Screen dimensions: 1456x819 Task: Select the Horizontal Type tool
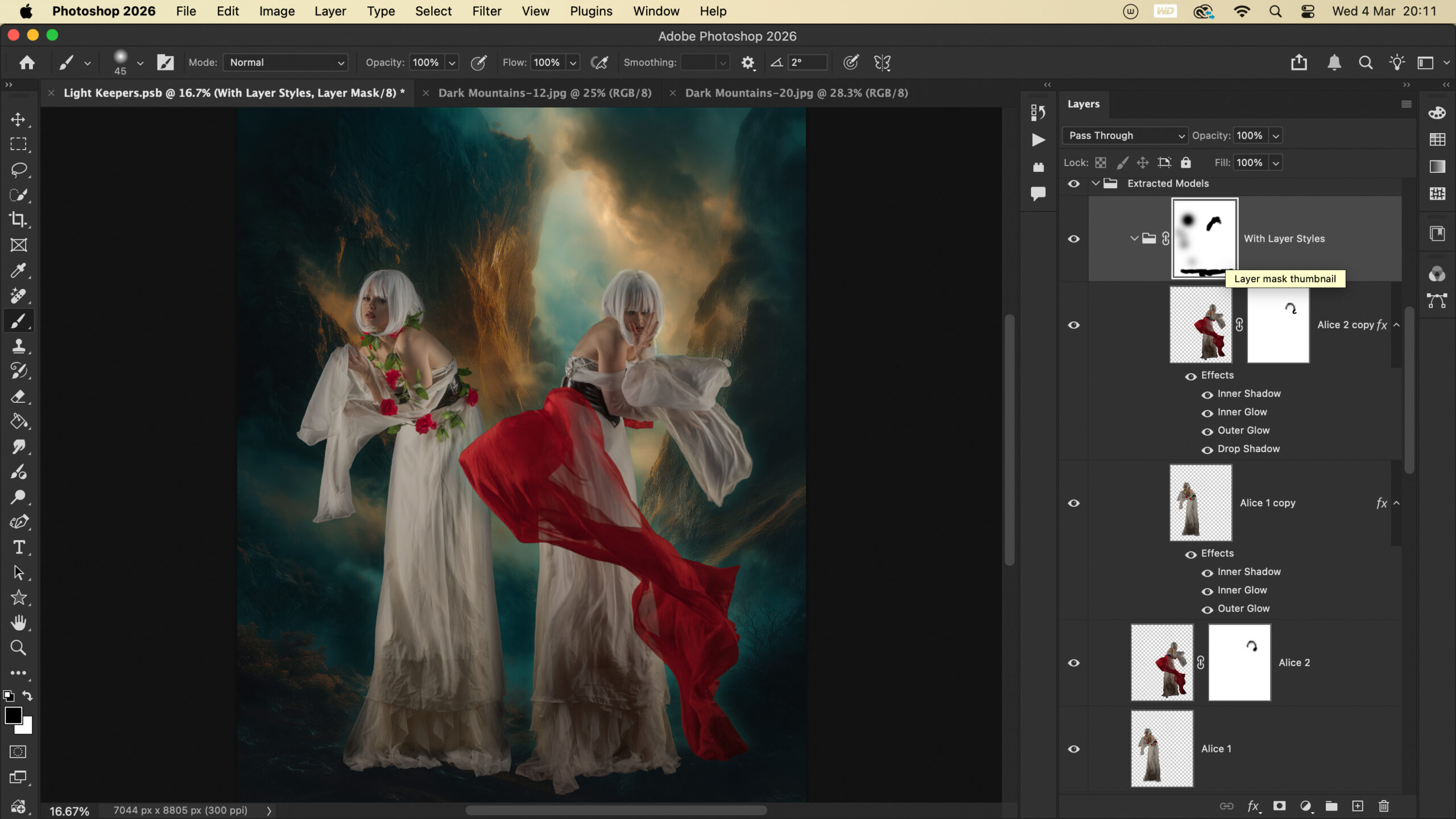click(18, 547)
